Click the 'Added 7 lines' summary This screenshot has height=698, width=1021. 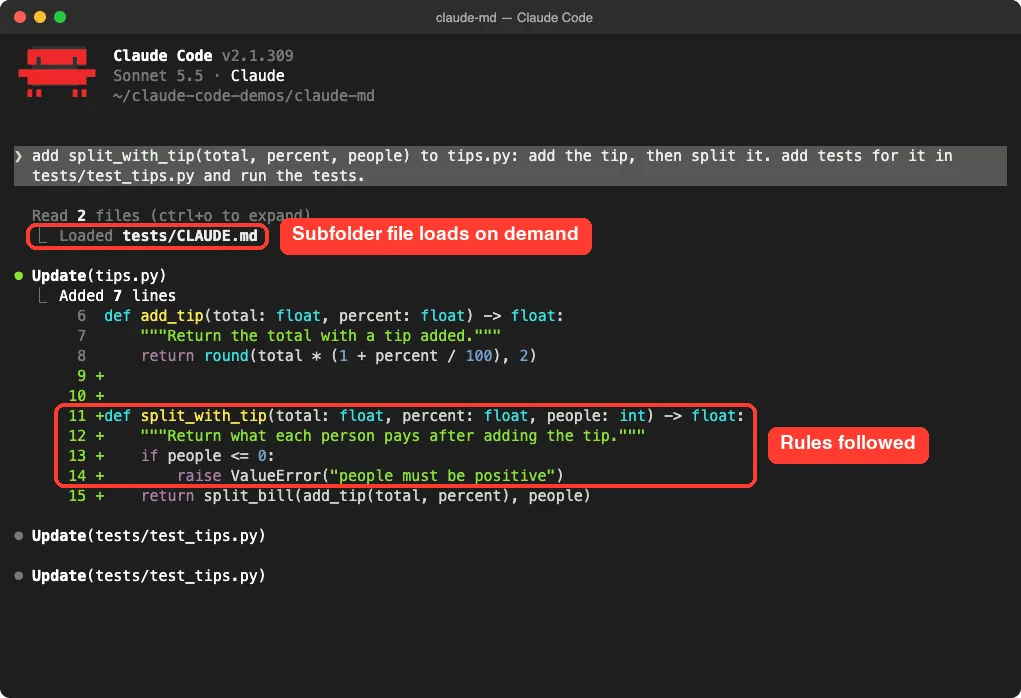coord(117,296)
